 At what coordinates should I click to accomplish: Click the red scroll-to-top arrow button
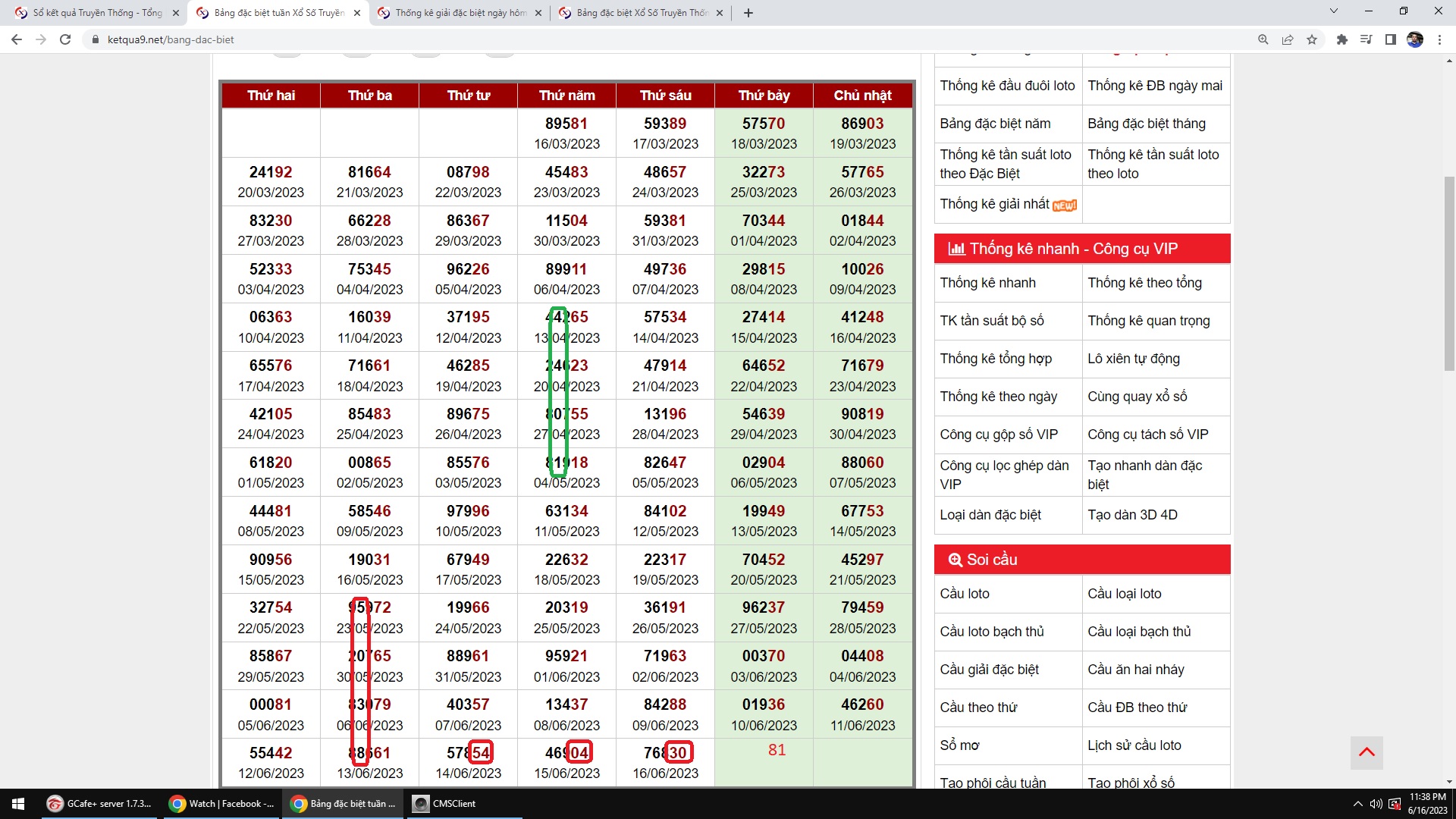click(x=1367, y=752)
